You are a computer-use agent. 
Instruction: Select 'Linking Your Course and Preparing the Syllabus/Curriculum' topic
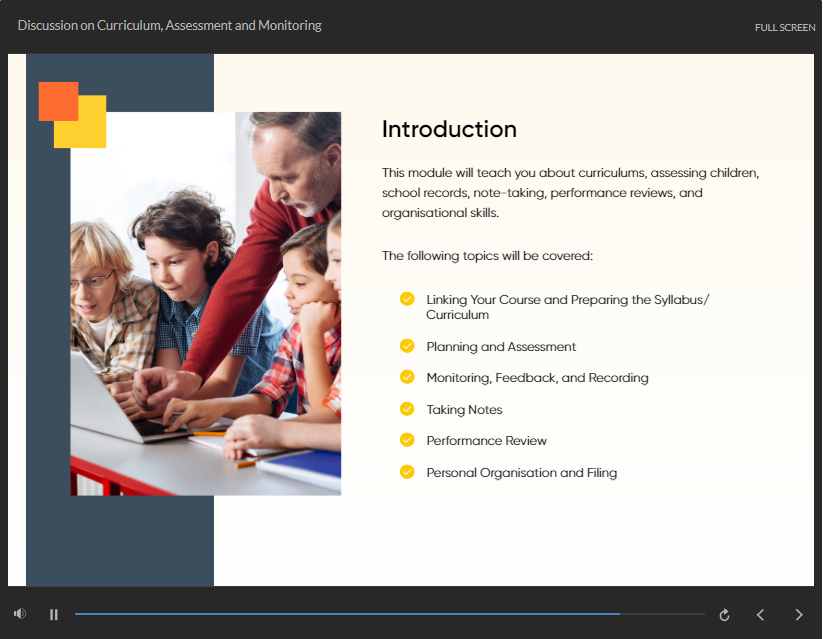pyautogui.click(x=567, y=307)
